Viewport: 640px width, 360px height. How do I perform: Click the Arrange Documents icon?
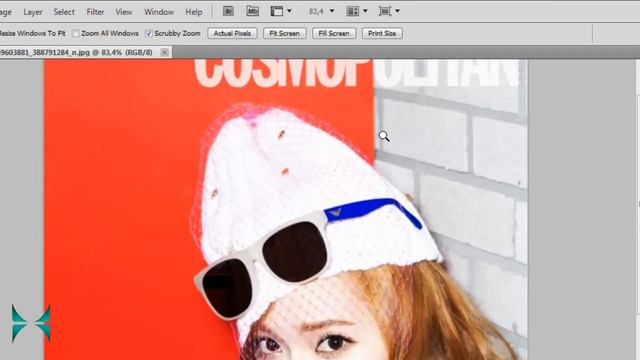point(352,11)
